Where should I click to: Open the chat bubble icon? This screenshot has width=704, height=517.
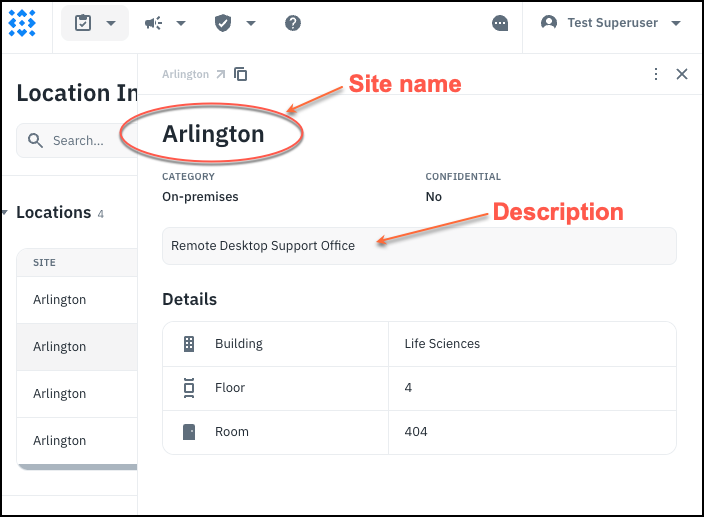pyautogui.click(x=500, y=23)
